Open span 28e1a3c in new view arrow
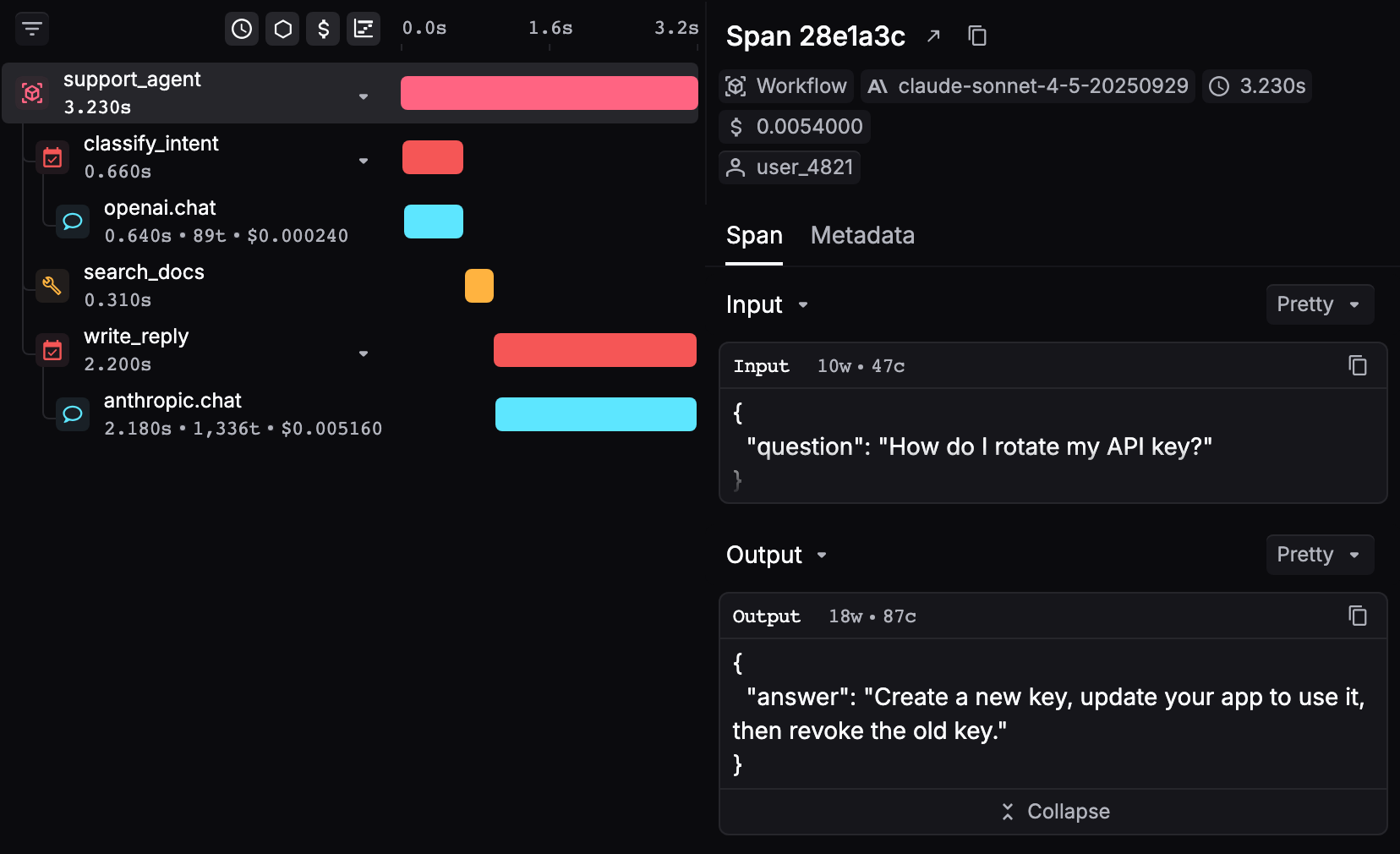The height and width of the screenshot is (854, 1400). tap(933, 36)
